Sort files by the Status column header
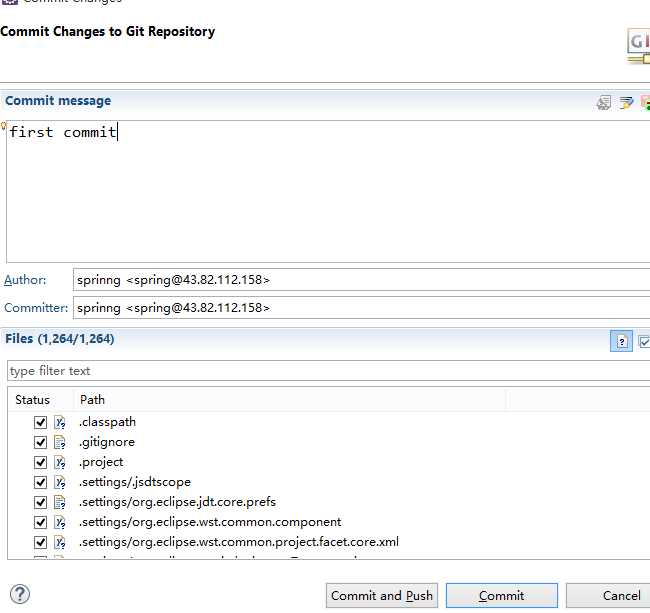This screenshot has width=650, height=613. click(x=33, y=400)
